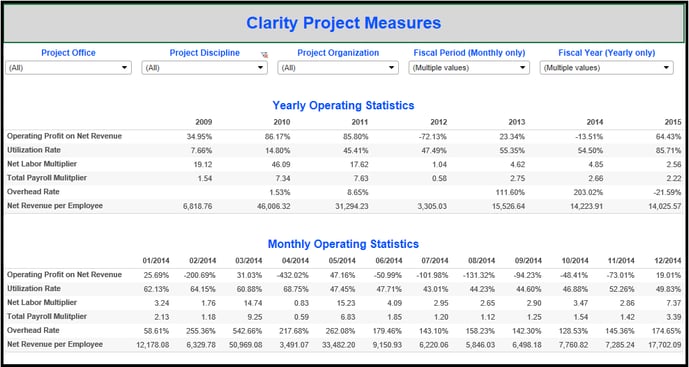
Task: Select yearly Total Payroll Mulitplier row label
Action: click(x=47, y=178)
